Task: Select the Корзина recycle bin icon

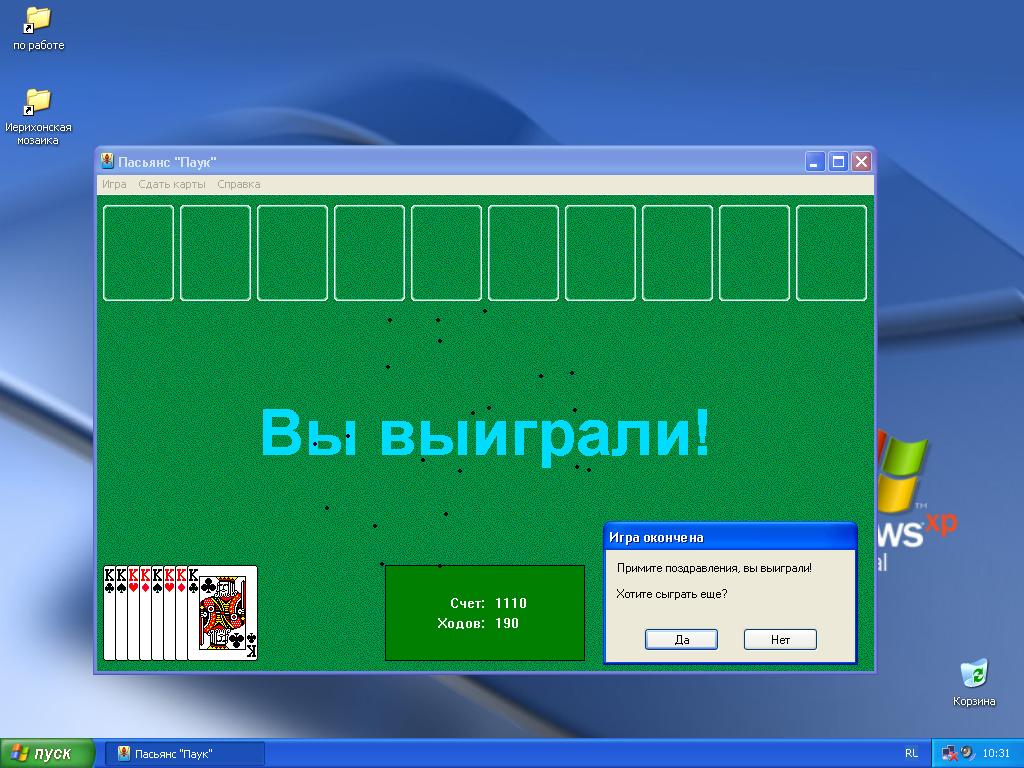Action: (x=974, y=682)
